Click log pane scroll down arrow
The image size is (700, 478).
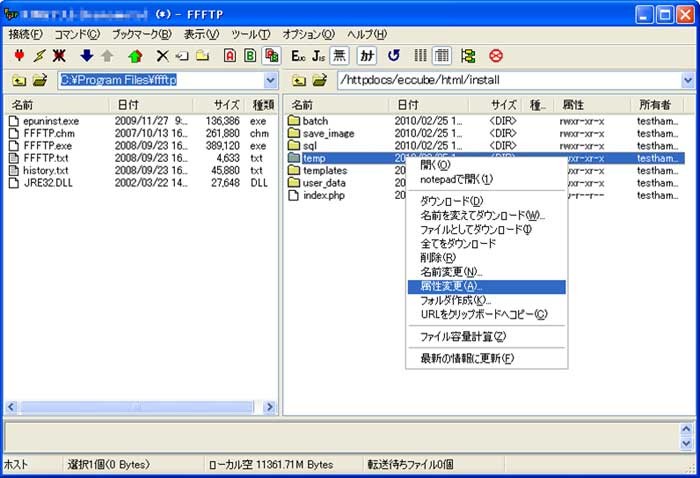click(686, 443)
